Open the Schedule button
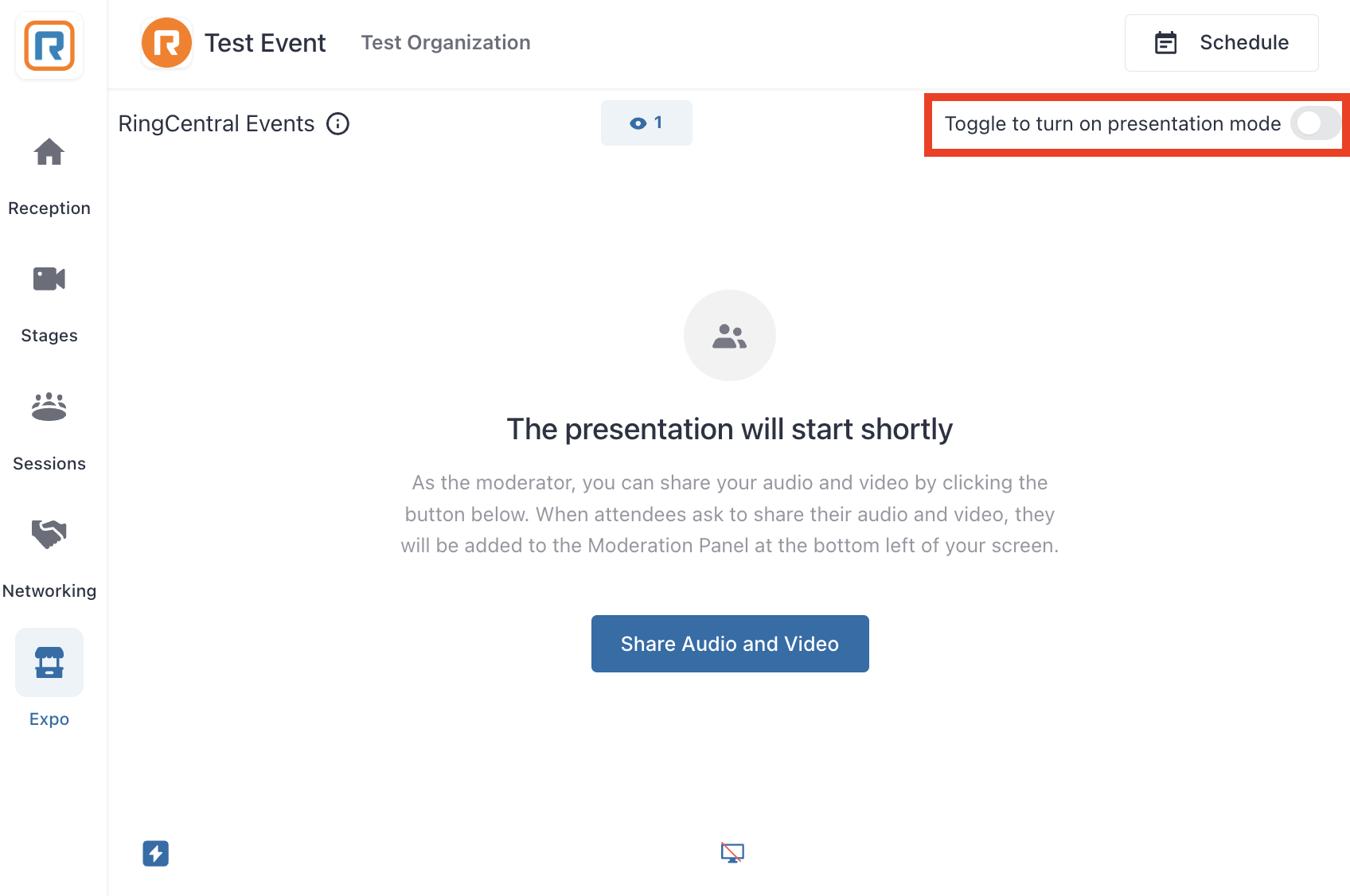1350x896 pixels. click(1222, 43)
